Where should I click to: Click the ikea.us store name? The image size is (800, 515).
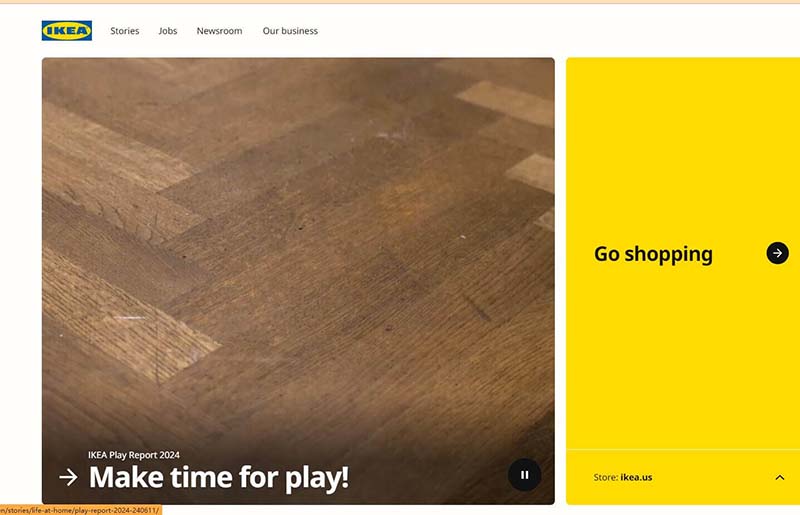coord(636,478)
